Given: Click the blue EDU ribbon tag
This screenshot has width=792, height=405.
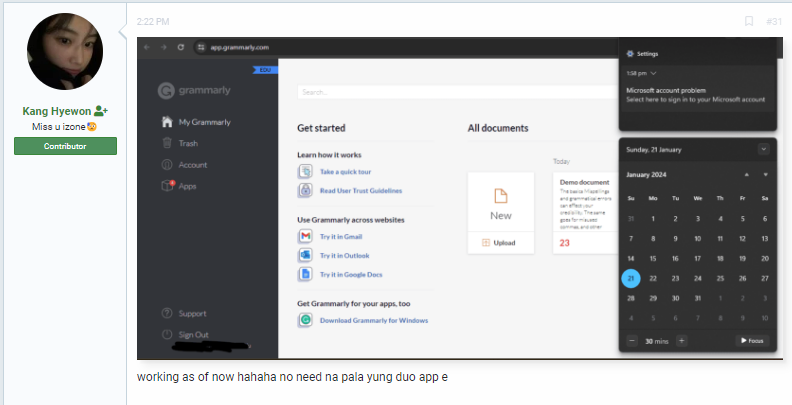Looking at the screenshot, I should point(265,70).
